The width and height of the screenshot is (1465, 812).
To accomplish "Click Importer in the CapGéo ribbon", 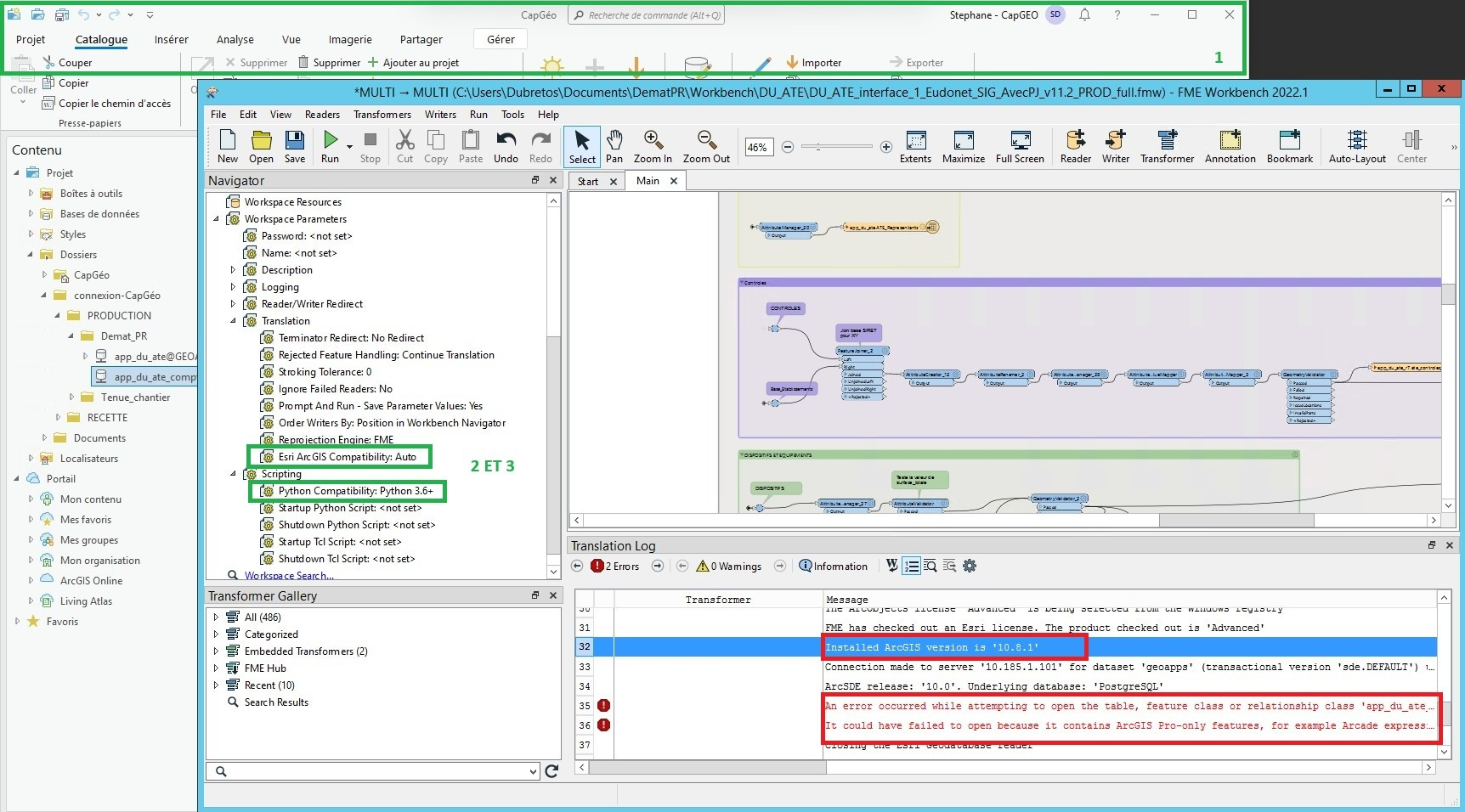I will pos(813,62).
